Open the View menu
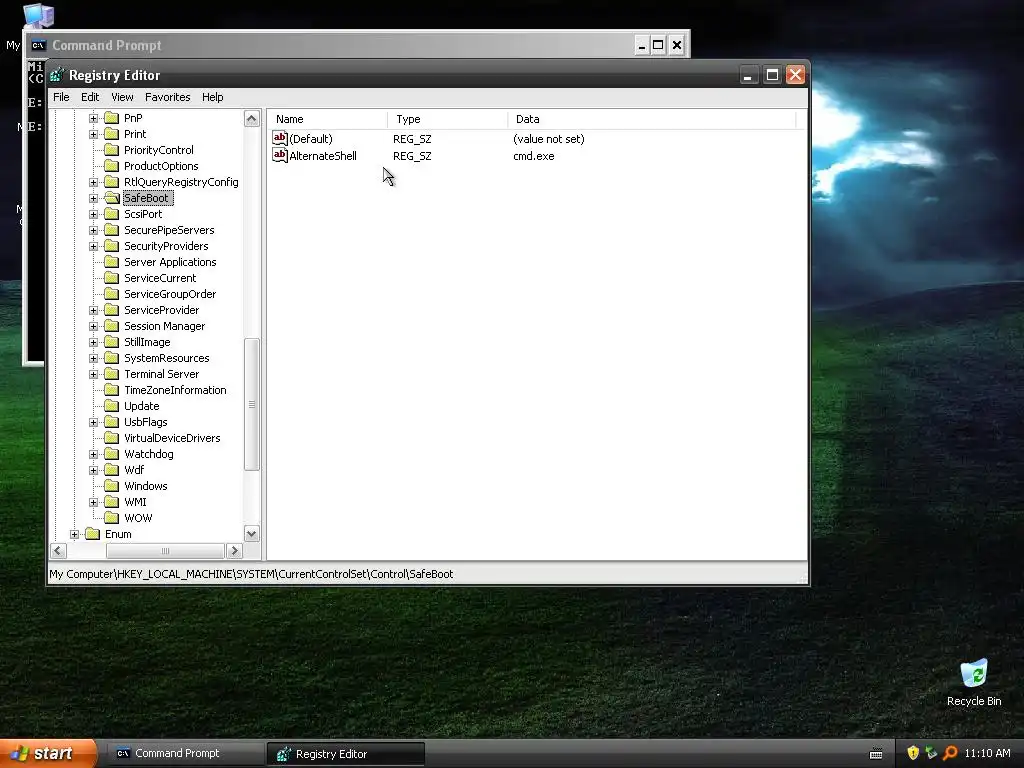1024x768 pixels. point(122,97)
